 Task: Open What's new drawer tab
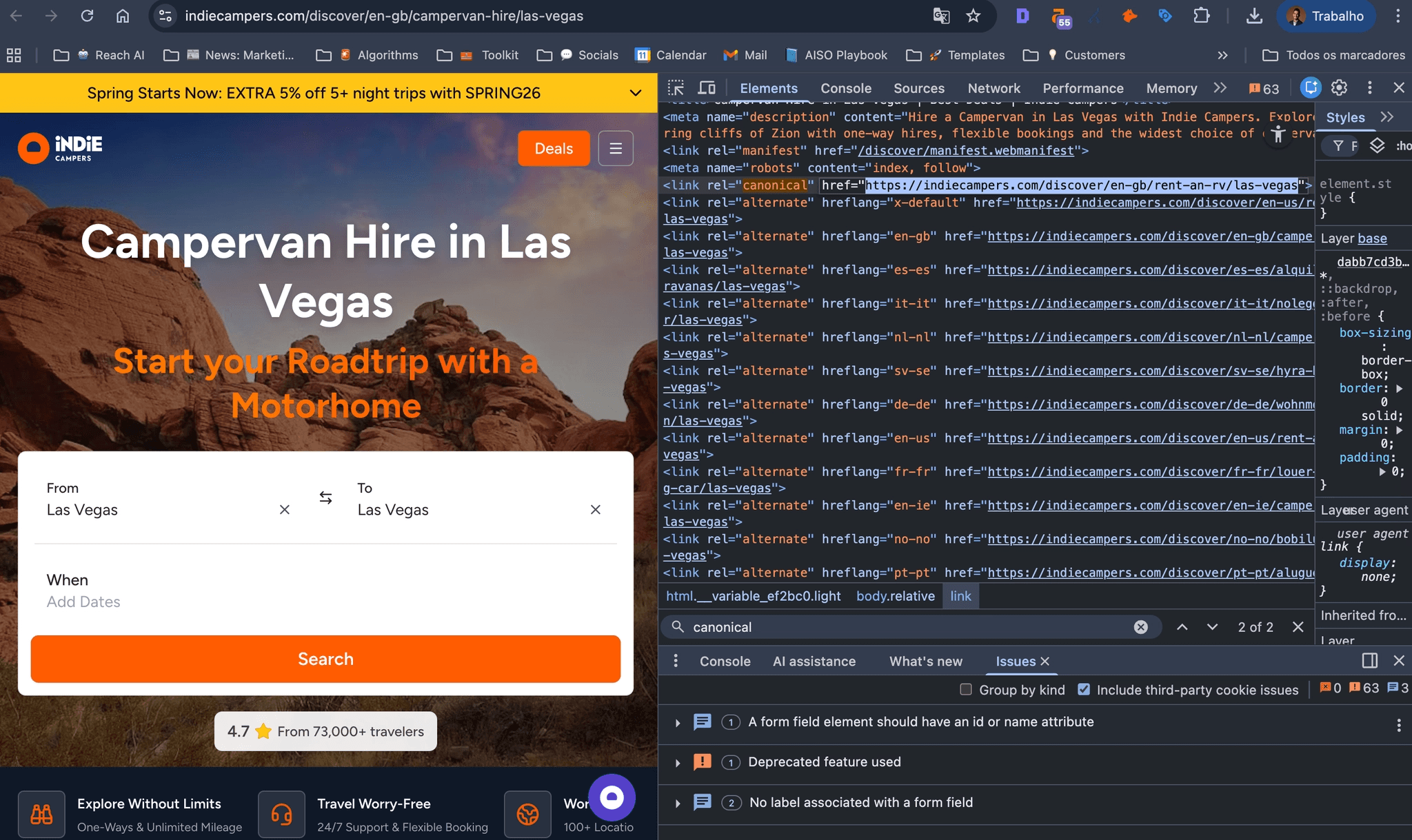926,662
